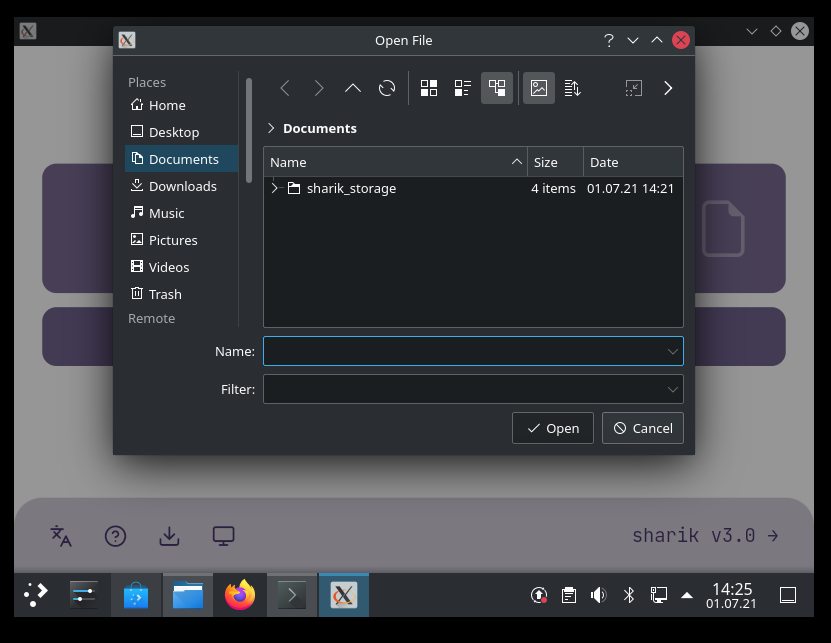Open updates tray icon

pyautogui.click(x=539, y=595)
